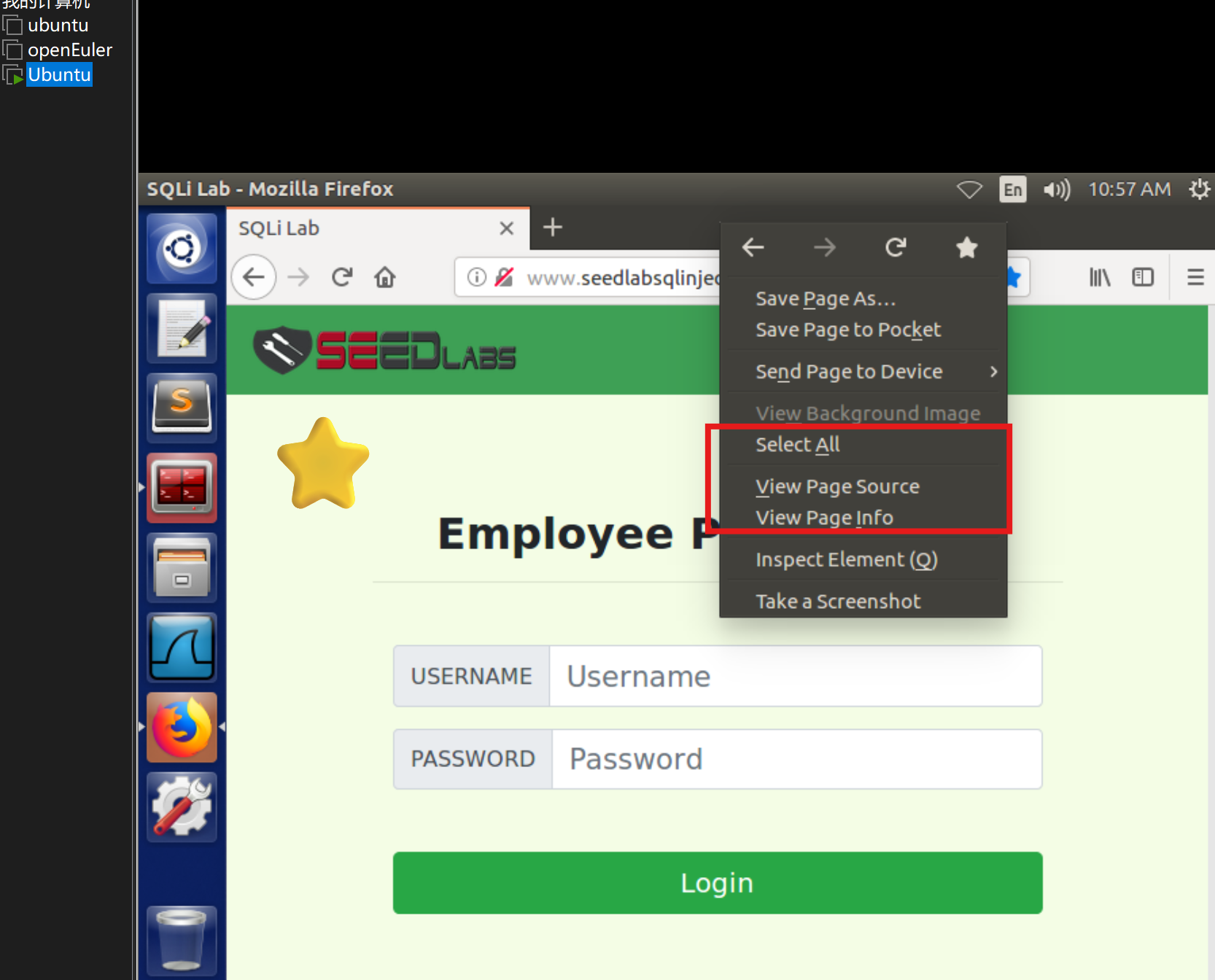Open the Firefox Library icon
The width and height of the screenshot is (1215, 980).
click(1100, 277)
